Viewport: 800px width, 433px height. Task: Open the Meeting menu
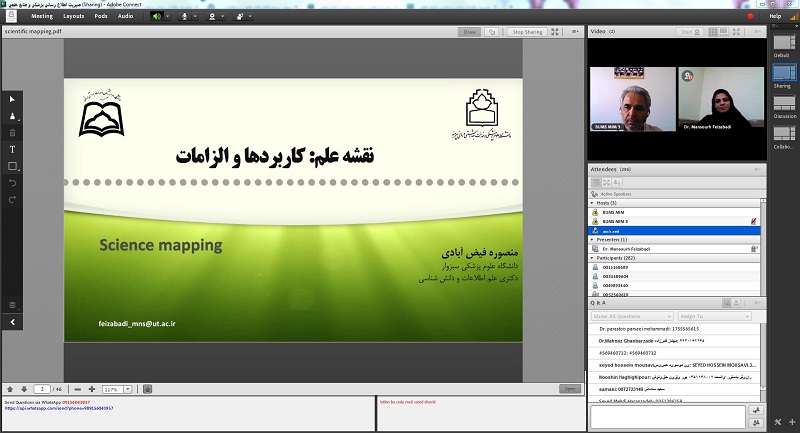[x=42, y=16]
